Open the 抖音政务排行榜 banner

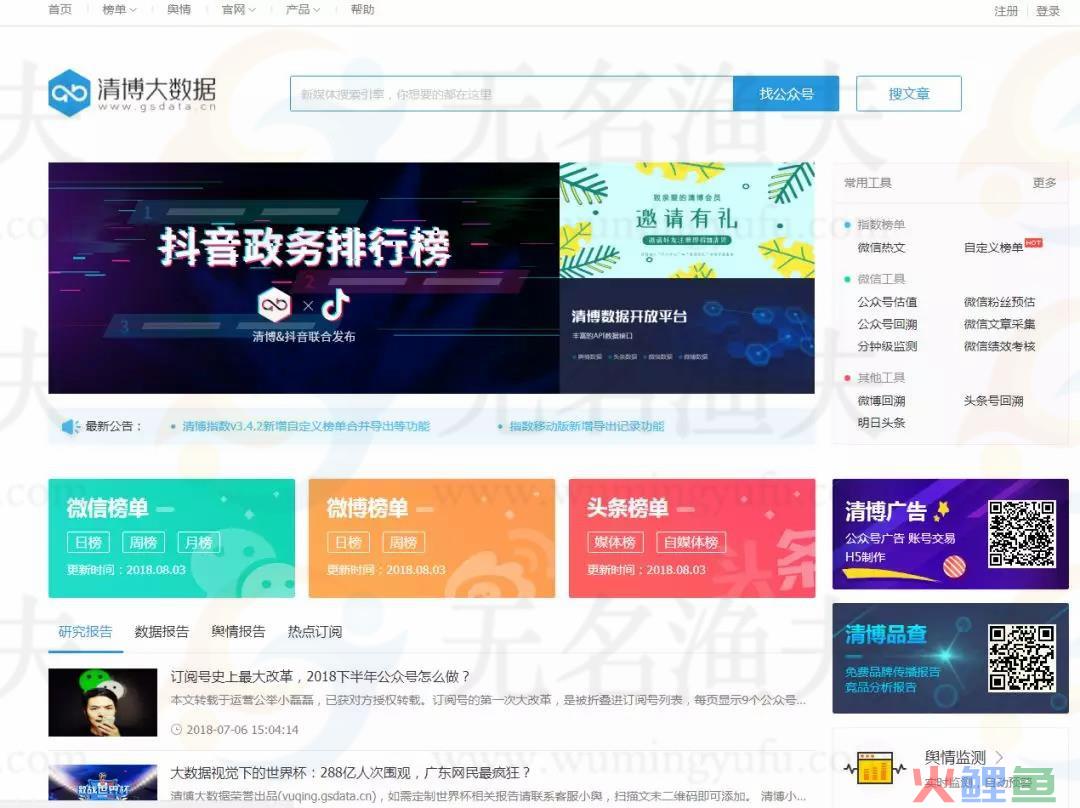tap(304, 278)
